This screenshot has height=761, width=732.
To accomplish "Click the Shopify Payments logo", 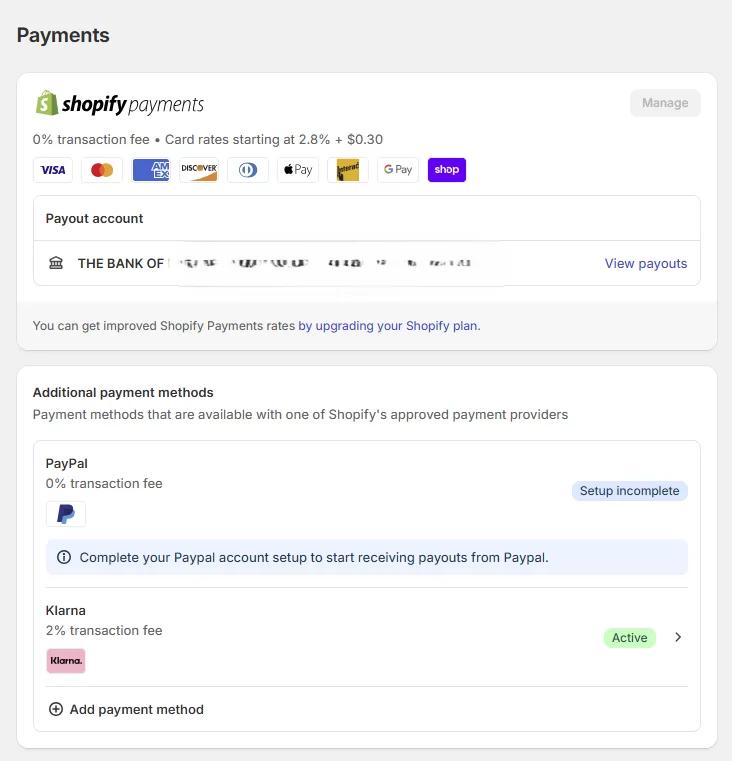I will tap(119, 104).
